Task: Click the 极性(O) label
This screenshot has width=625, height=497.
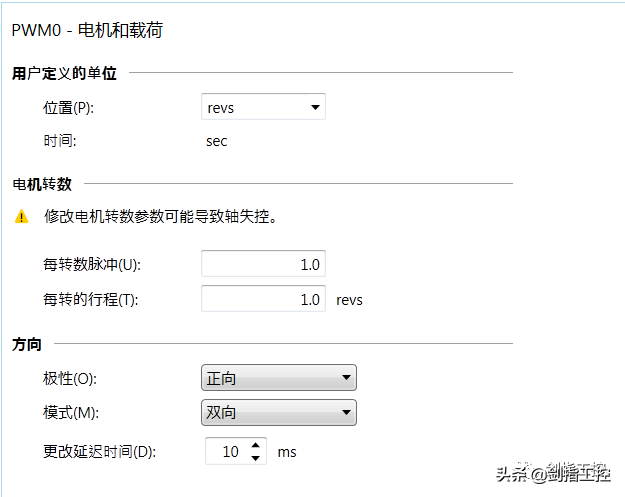Action: tap(70, 379)
